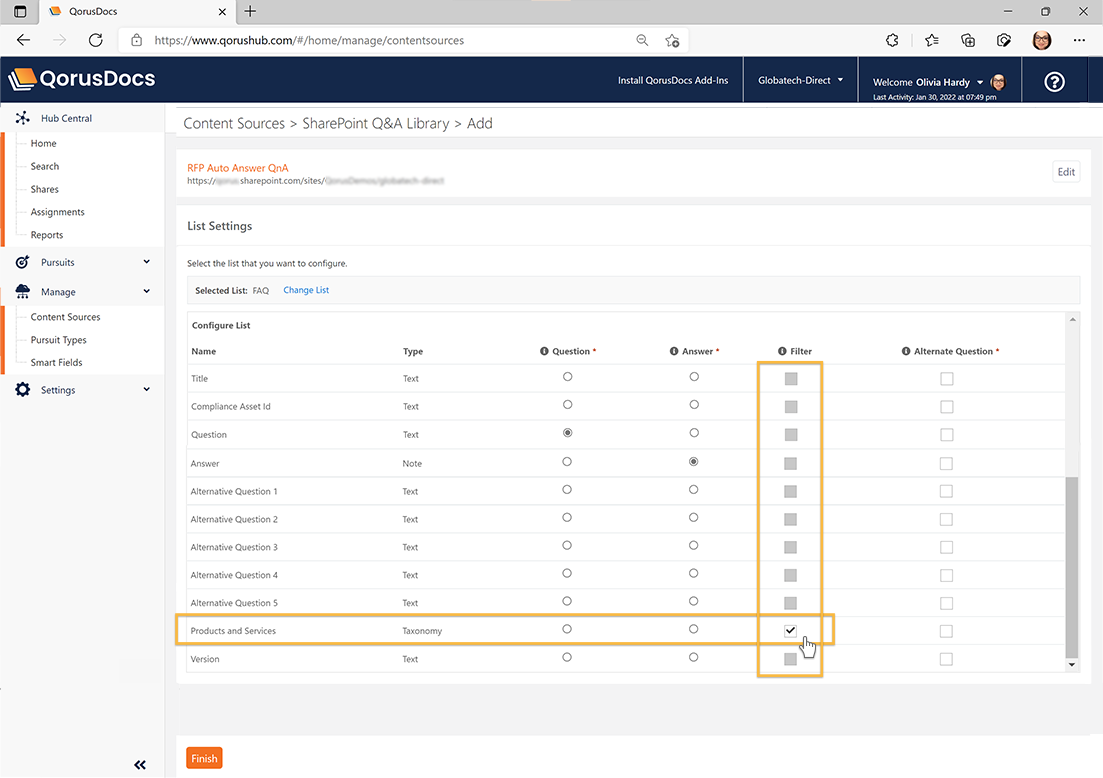Check Alternate Question box for Alternative Question 5
Viewport: 1103px width, 778px height.
tap(946, 604)
